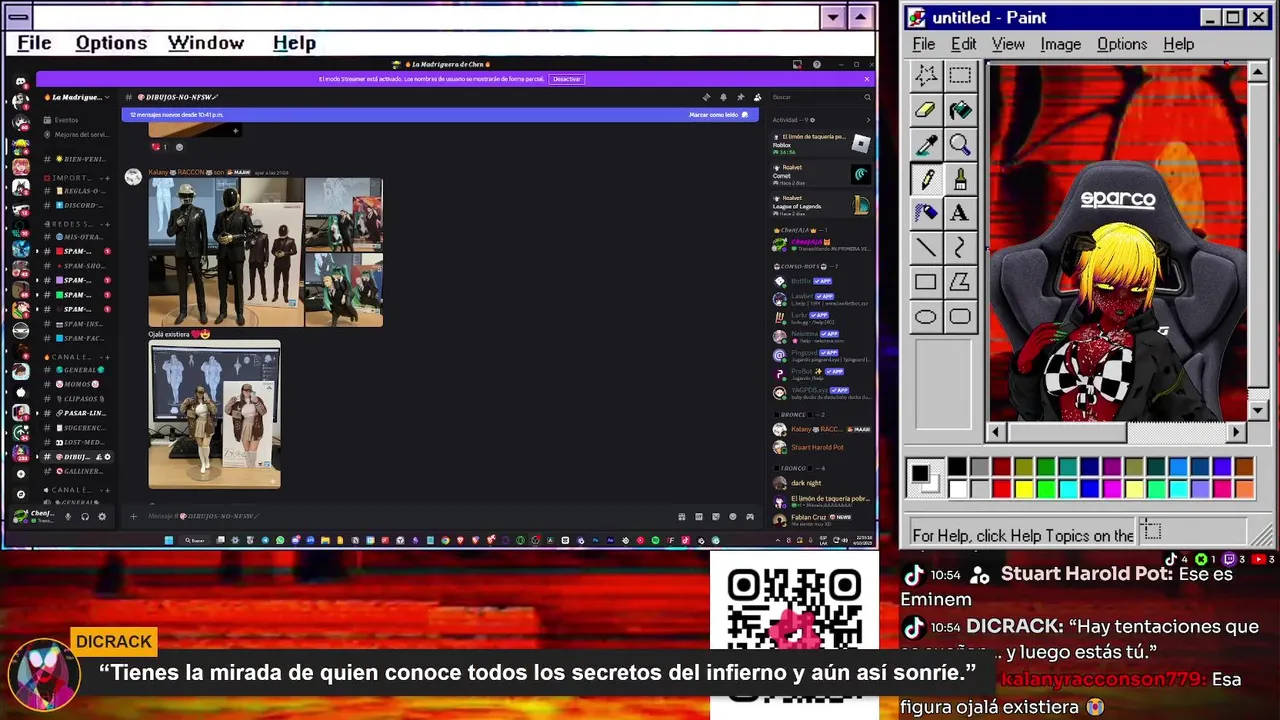1280x720 pixels.
Task: Click Paint horizontal scrollbar right arrow
Action: pyautogui.click(x=1236, y=432)
